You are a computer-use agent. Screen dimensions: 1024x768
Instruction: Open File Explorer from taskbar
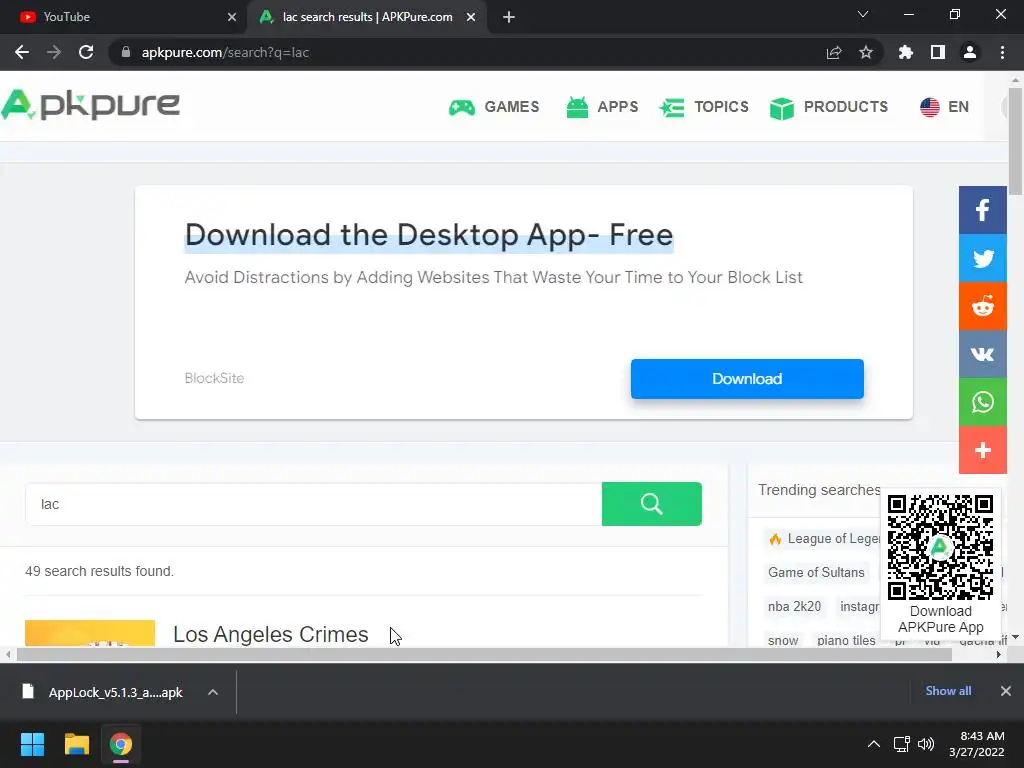(76, 744)
